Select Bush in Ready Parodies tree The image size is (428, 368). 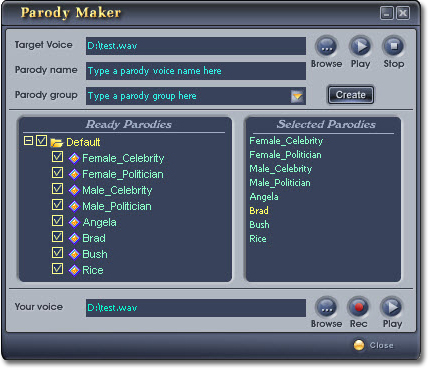click(95, 254)
